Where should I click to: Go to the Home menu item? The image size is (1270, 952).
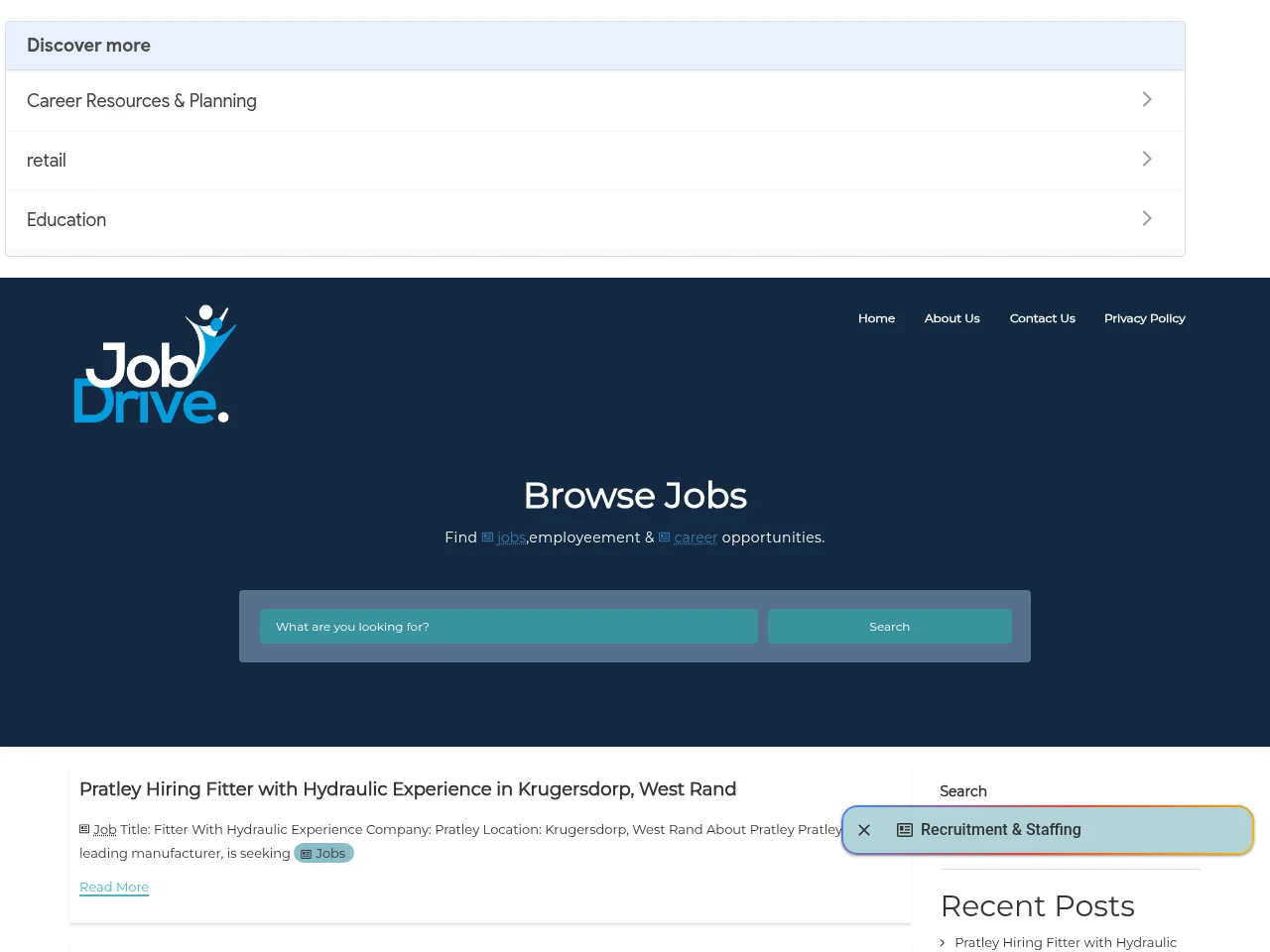click(x=876, y=318)
